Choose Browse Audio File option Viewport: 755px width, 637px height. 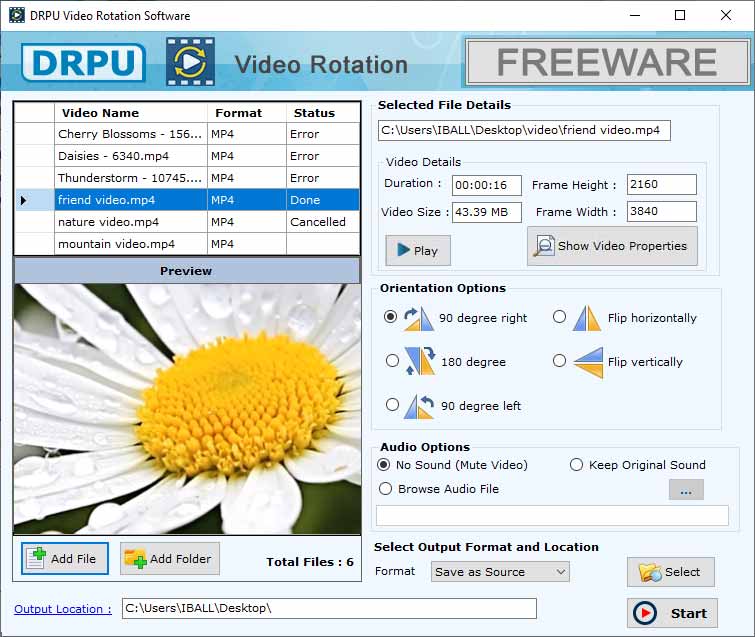coord(385,489)
